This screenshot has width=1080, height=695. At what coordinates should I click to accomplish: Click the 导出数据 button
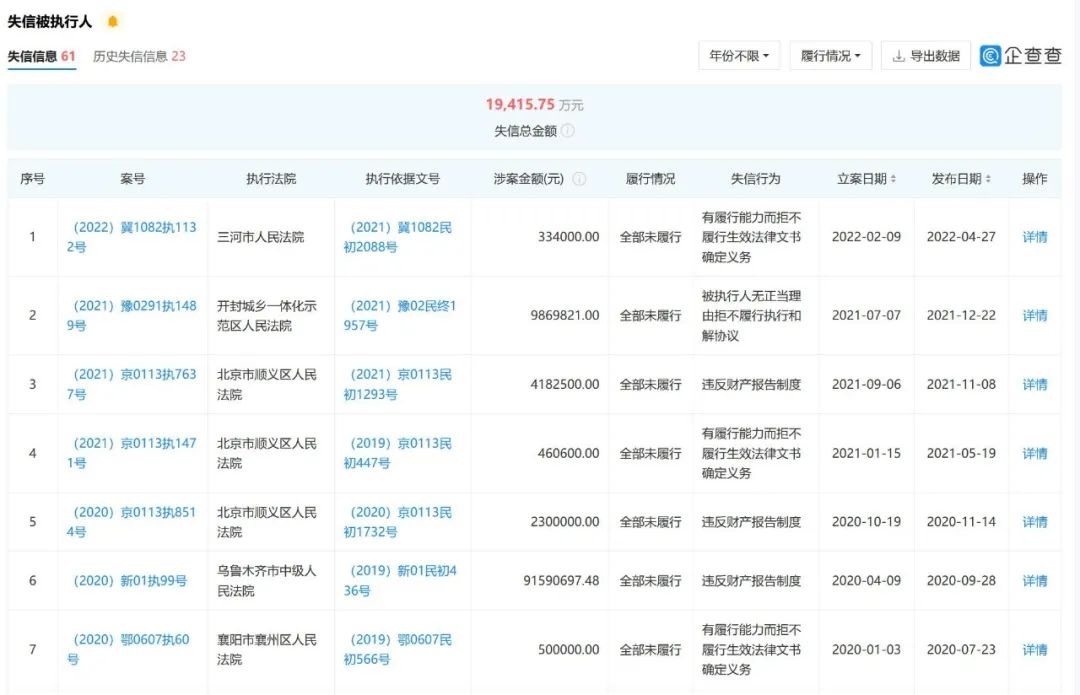click(926, 56)
